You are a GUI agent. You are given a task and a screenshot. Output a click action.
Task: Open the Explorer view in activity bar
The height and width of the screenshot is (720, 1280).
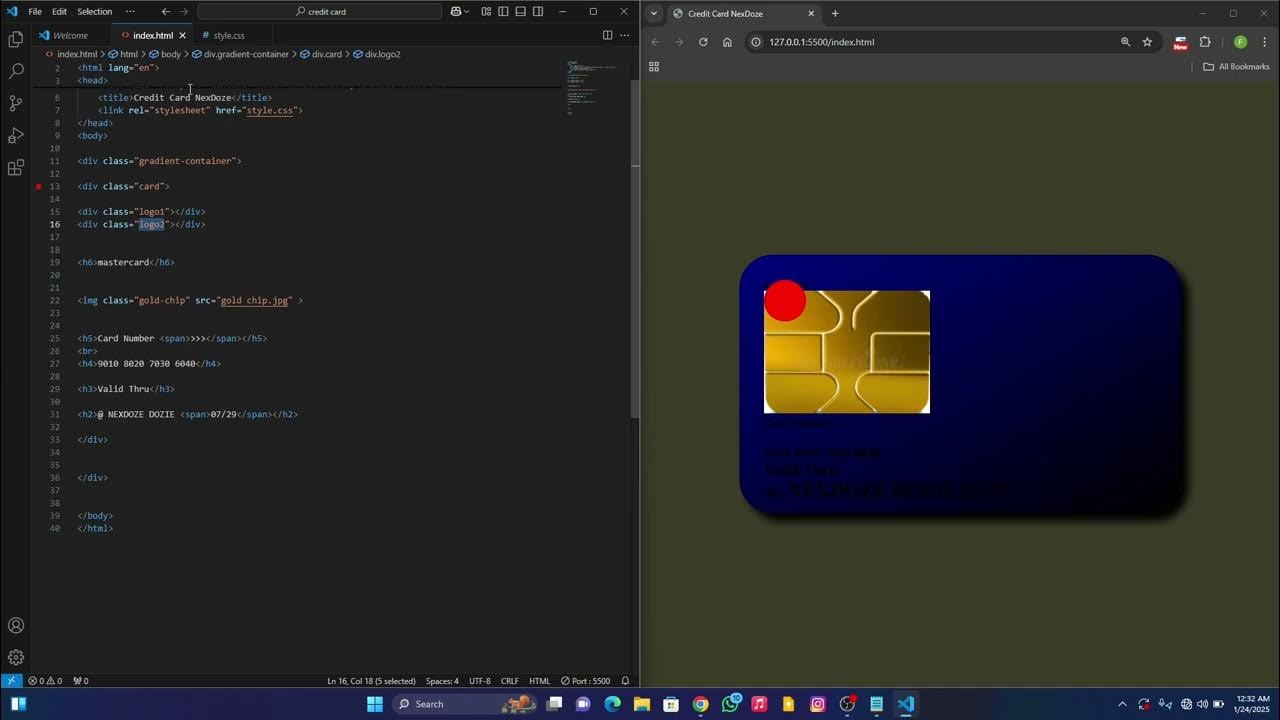16,39
